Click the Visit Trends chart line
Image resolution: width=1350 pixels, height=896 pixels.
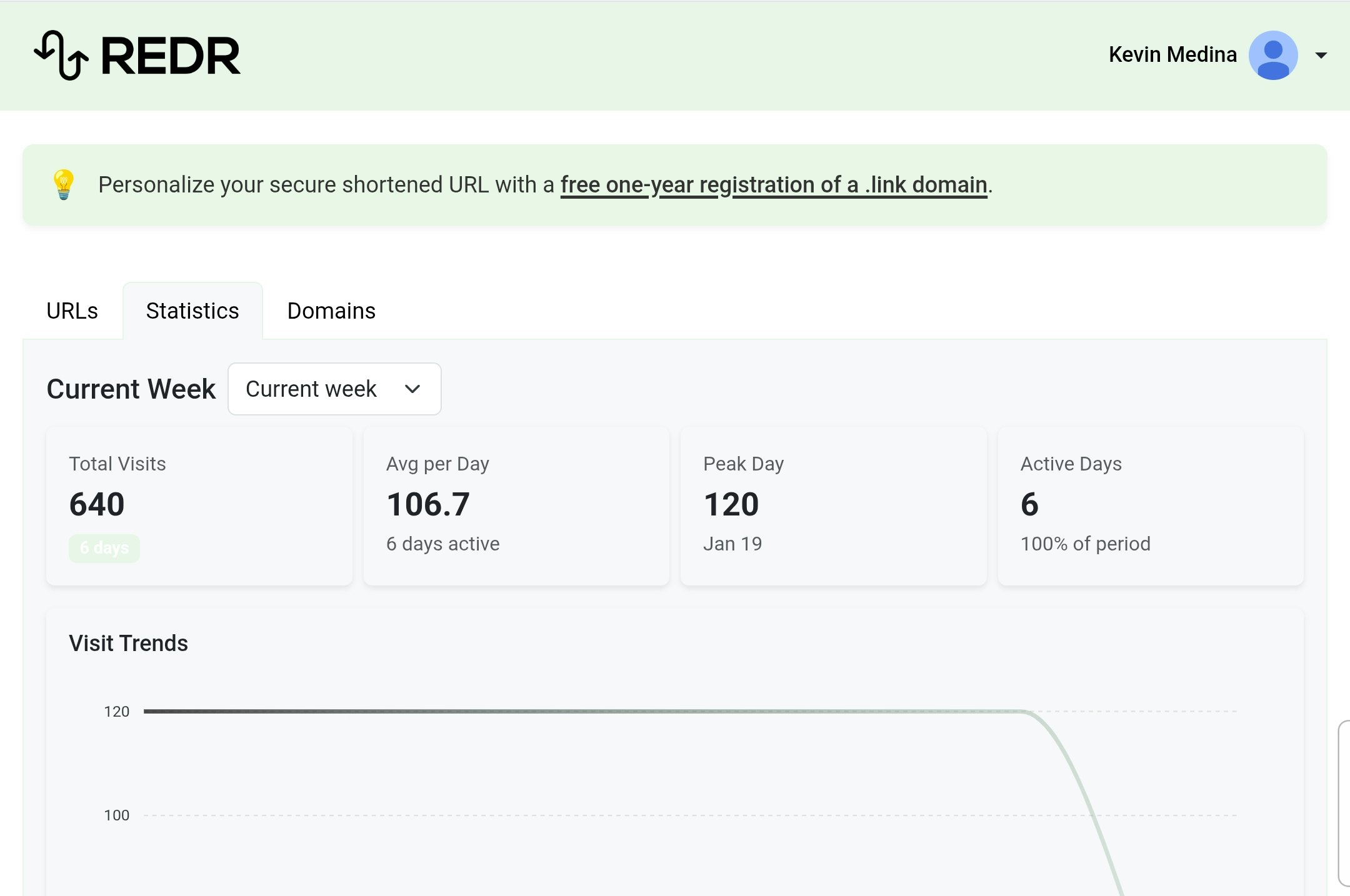562,710
